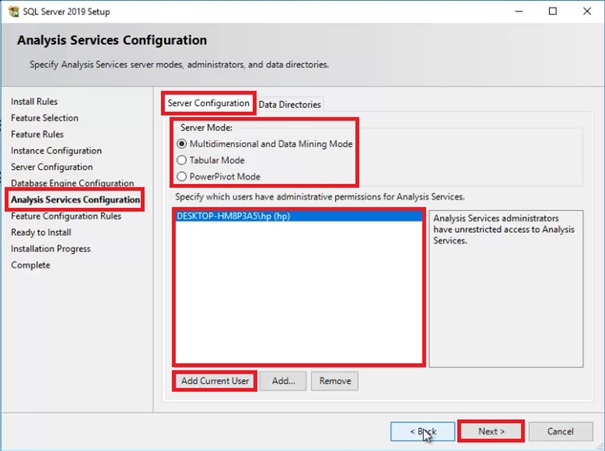The width and height of the screenshot is (605, 451).
Task: Proceed with the Next > button
Action: pyautogui.click(x=491, y=431)
